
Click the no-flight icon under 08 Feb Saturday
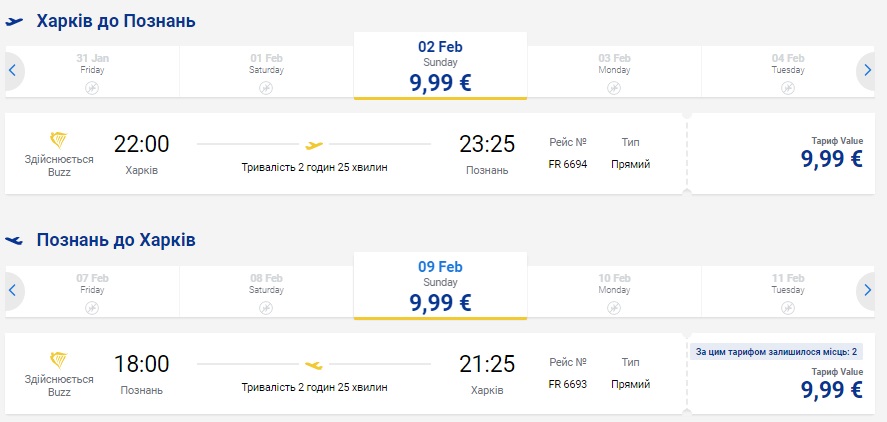[266, 308]
